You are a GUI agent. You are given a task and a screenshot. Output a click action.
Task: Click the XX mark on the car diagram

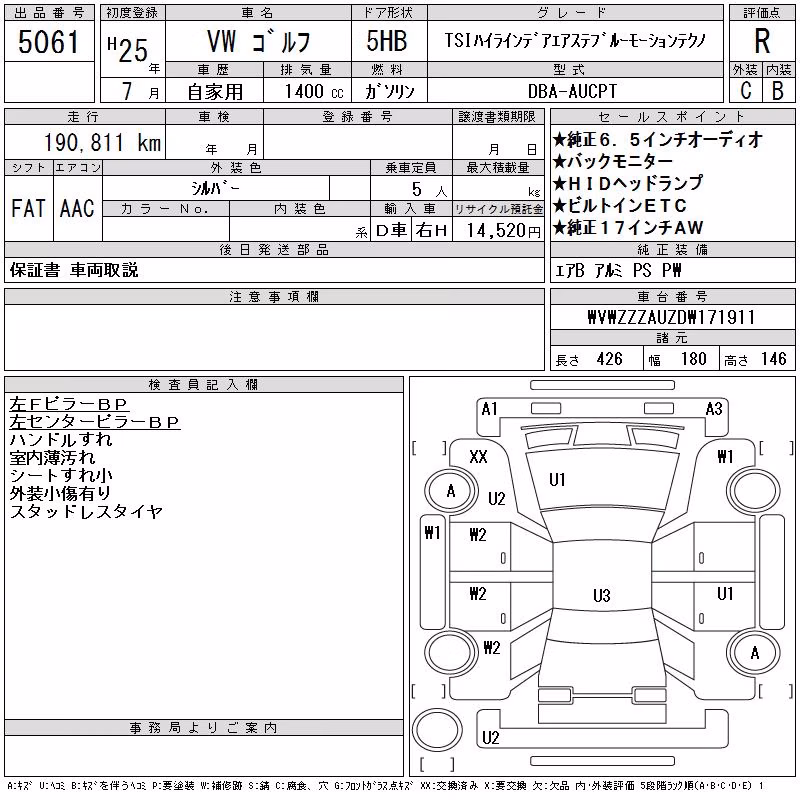click(x=478, y=456)
